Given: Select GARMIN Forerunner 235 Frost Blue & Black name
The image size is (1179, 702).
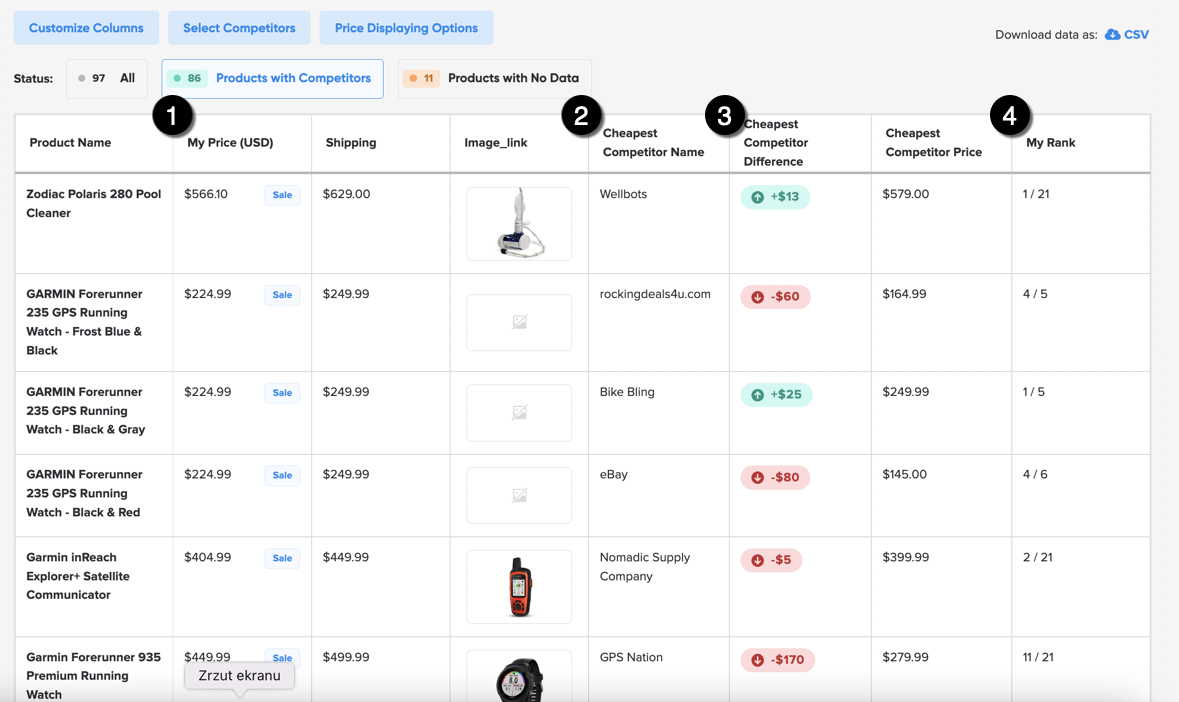Looking at the screenshot, I should click(84, 322).
